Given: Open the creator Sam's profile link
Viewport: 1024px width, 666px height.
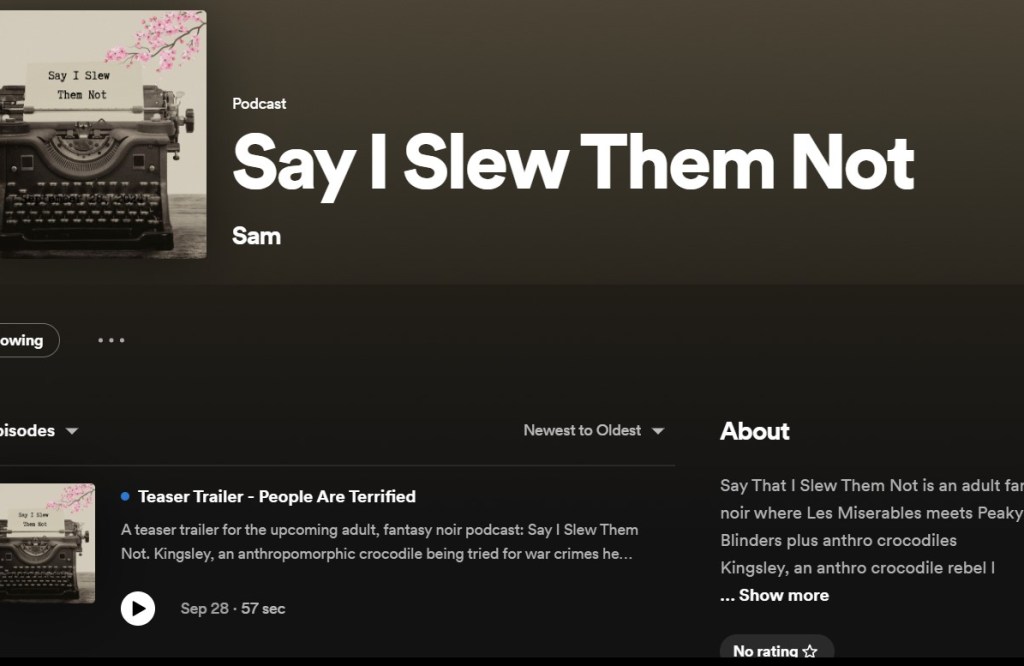Looking at the screenshot, I should [x=256, y=236].
